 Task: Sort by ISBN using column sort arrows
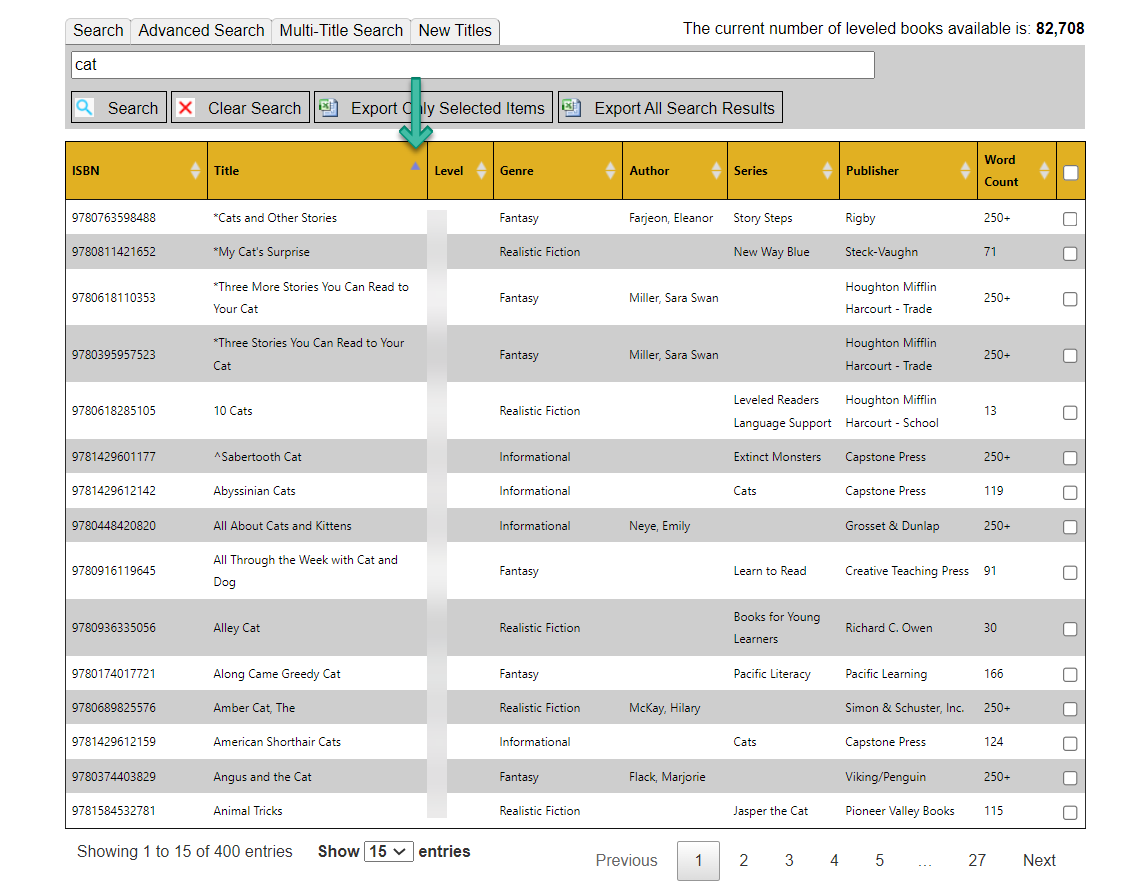(195, 171)
